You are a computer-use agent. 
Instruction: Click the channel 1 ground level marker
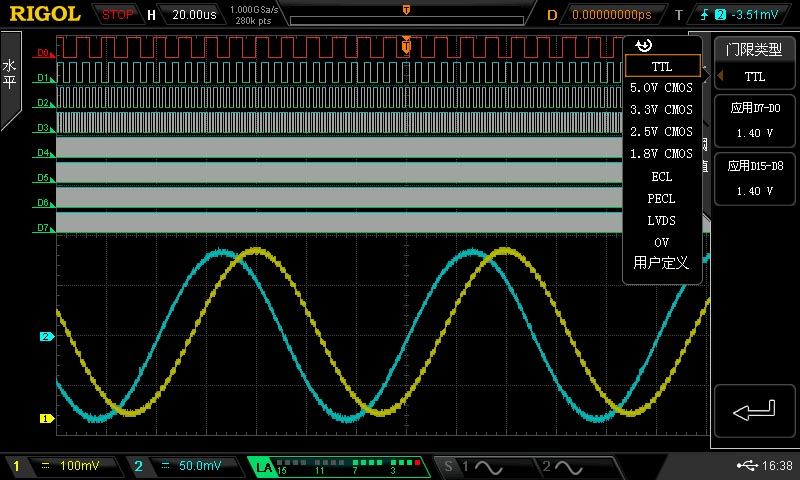coord(45,418)
